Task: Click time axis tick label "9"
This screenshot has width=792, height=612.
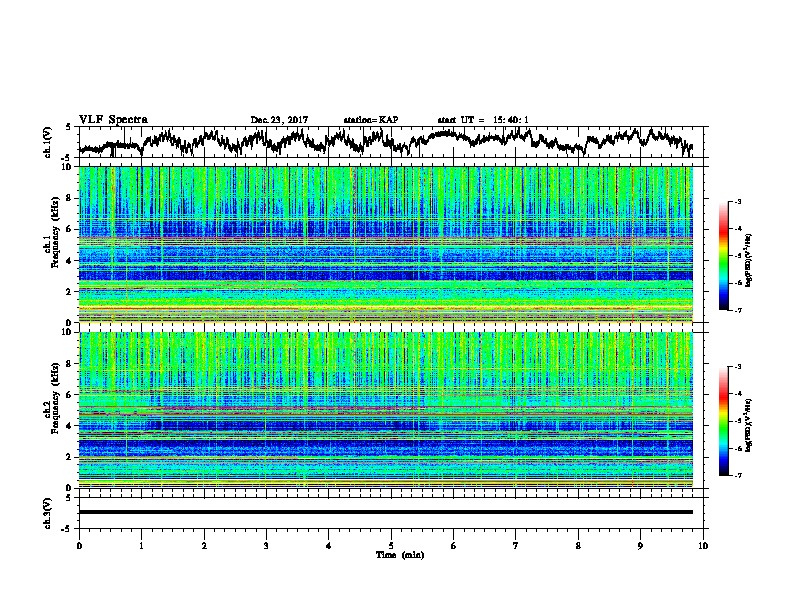Action: pyautogui.click(x=640, y=546)
